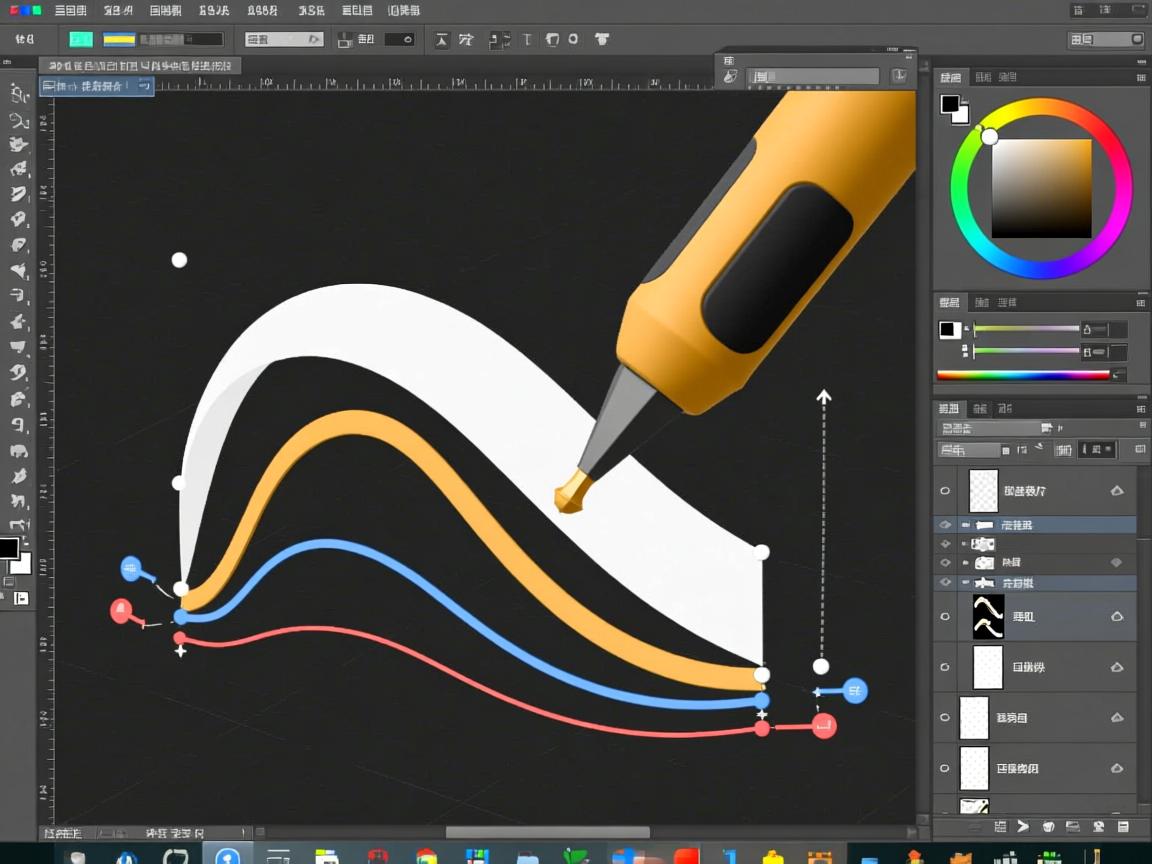Click the light dropdown field in the options bar
This screenshot has width=1152, height=864.
point(284,40)
